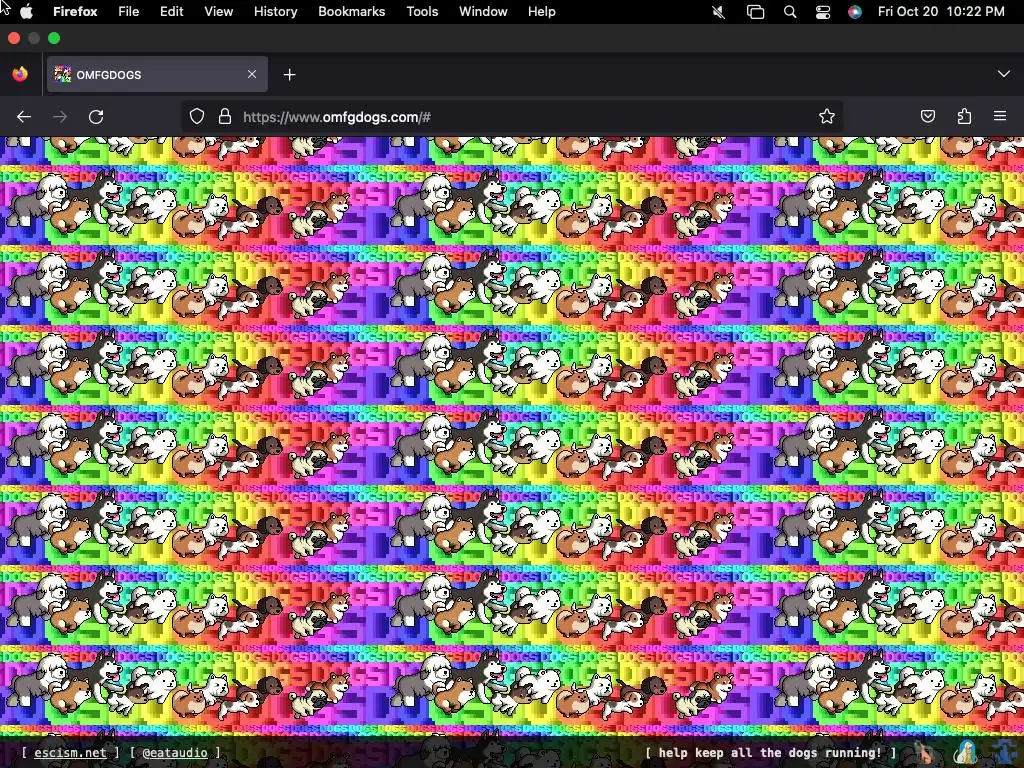1024x768 pixels.
Task: Open Control Center in the menu bar
Action: (823, 12)
